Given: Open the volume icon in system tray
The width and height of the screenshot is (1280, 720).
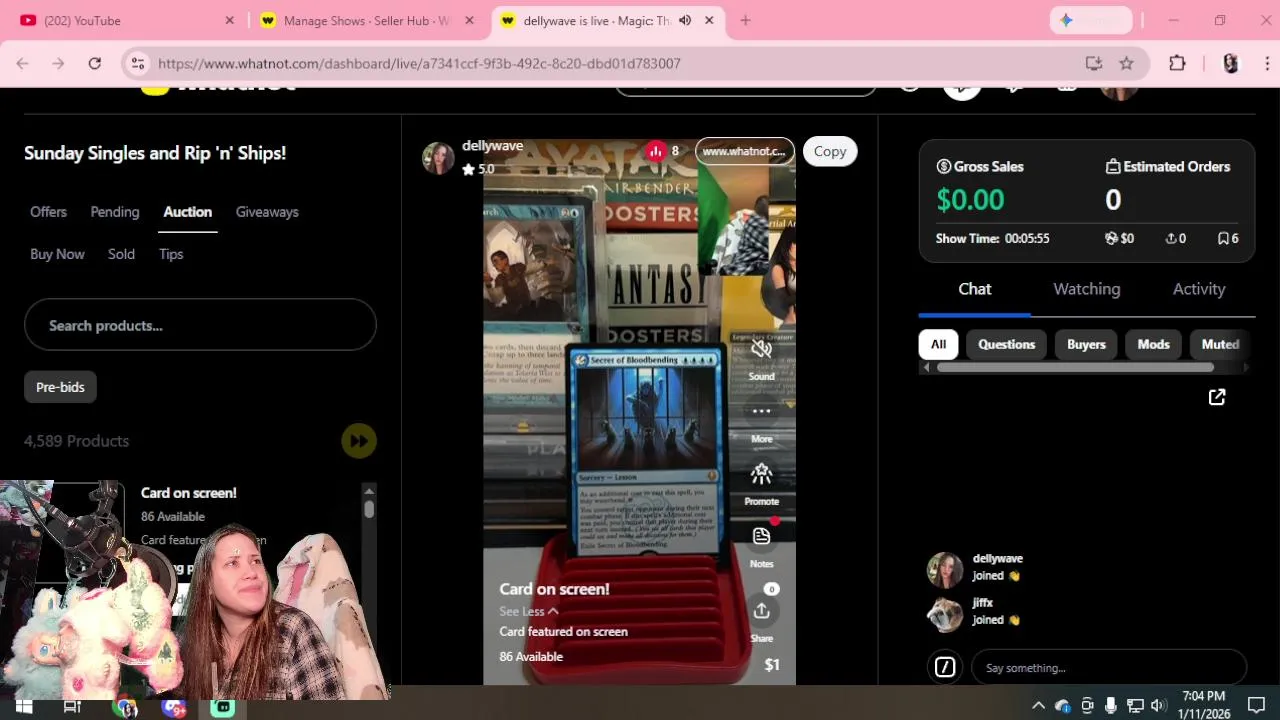Looking at the screenshot, I should tap(1158, 706).
